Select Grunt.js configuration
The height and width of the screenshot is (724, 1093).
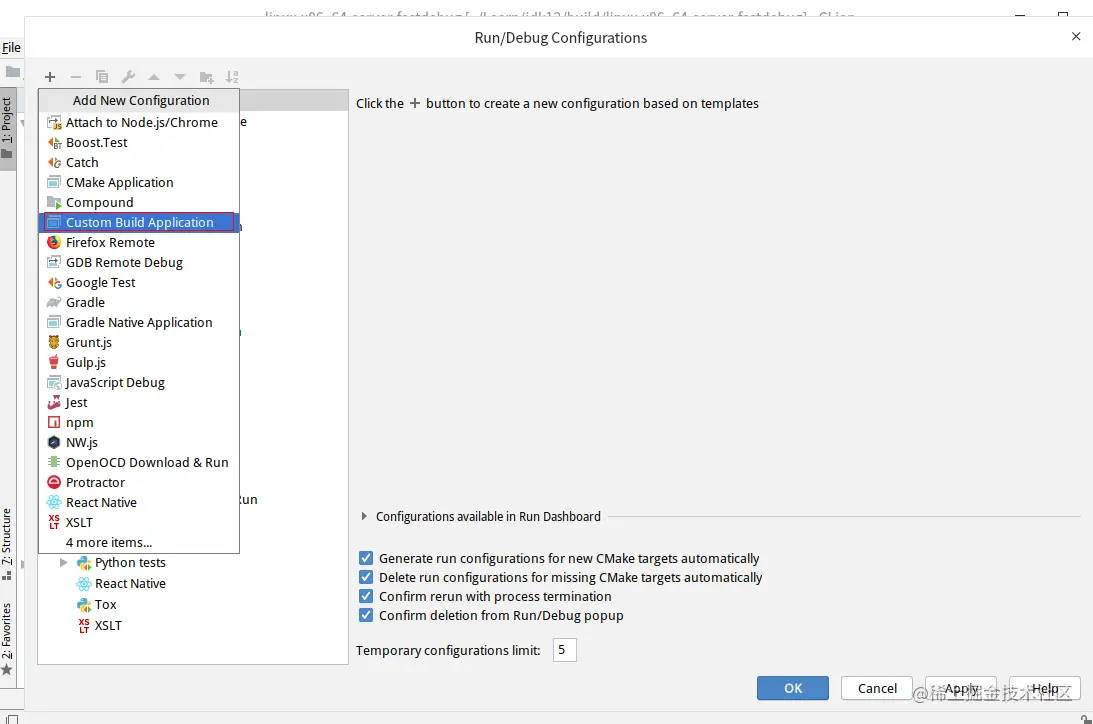(x=139, y=343)
